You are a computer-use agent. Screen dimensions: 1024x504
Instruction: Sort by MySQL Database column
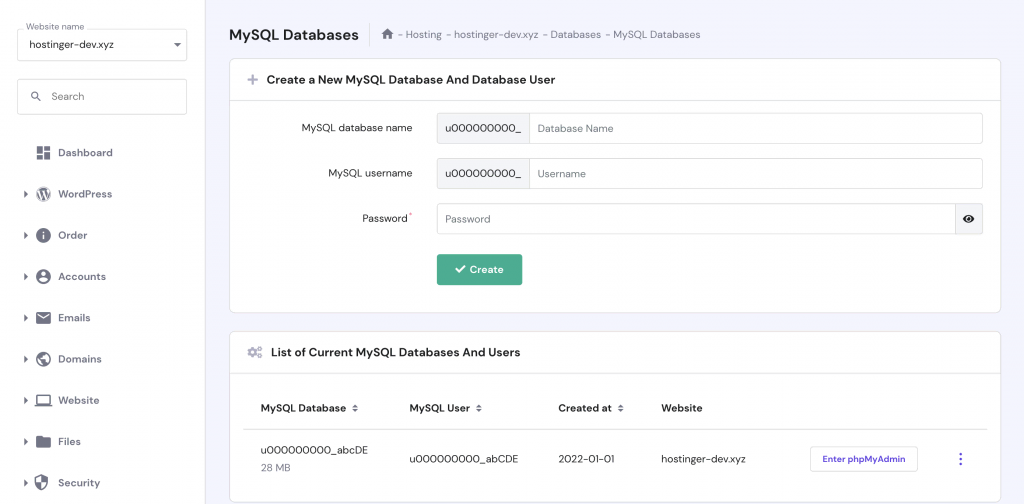tap(355, 409)
